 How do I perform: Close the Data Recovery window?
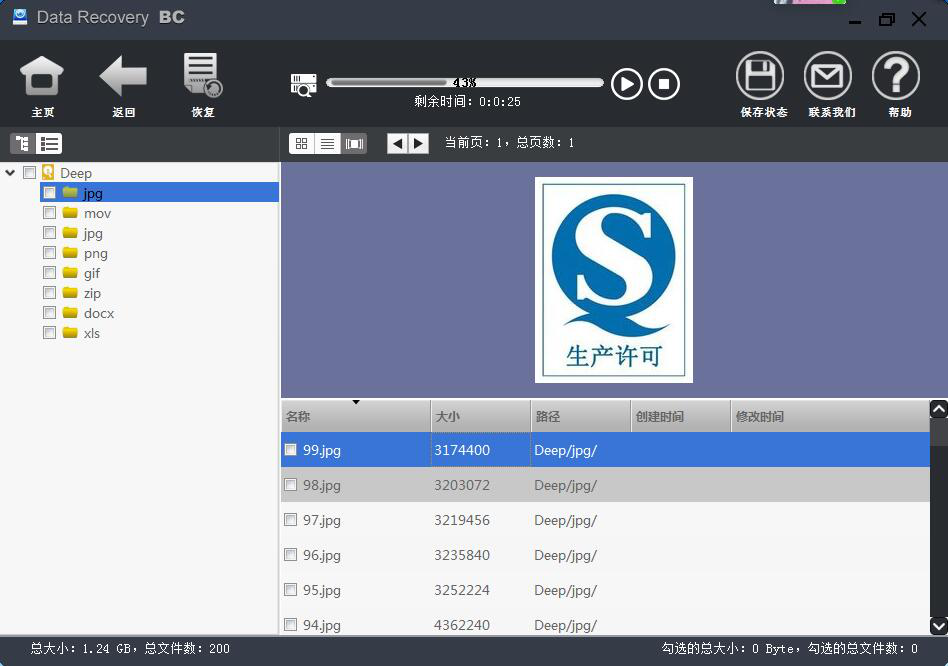point(919,19)
